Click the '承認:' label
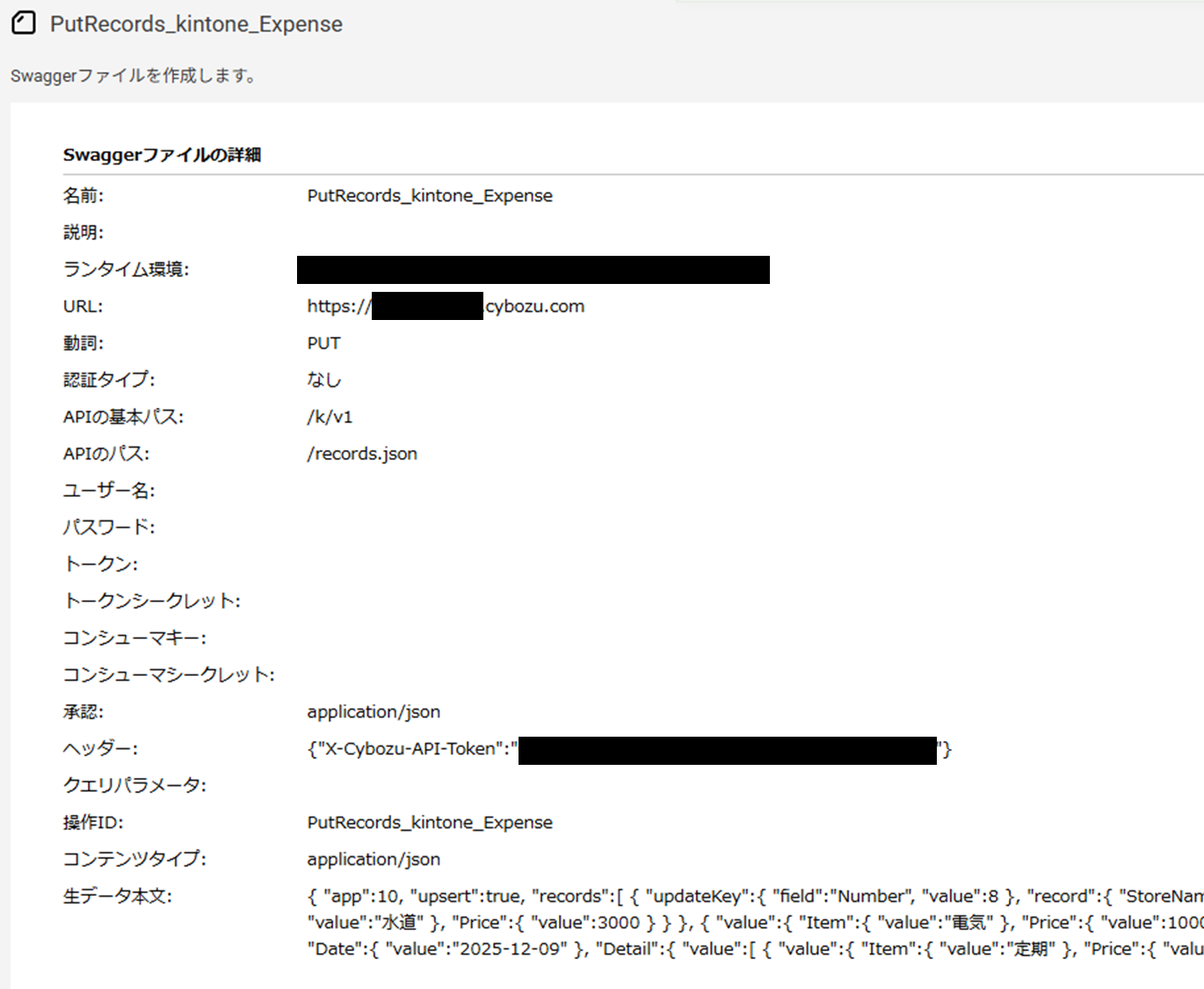 (x=83, y=712)
